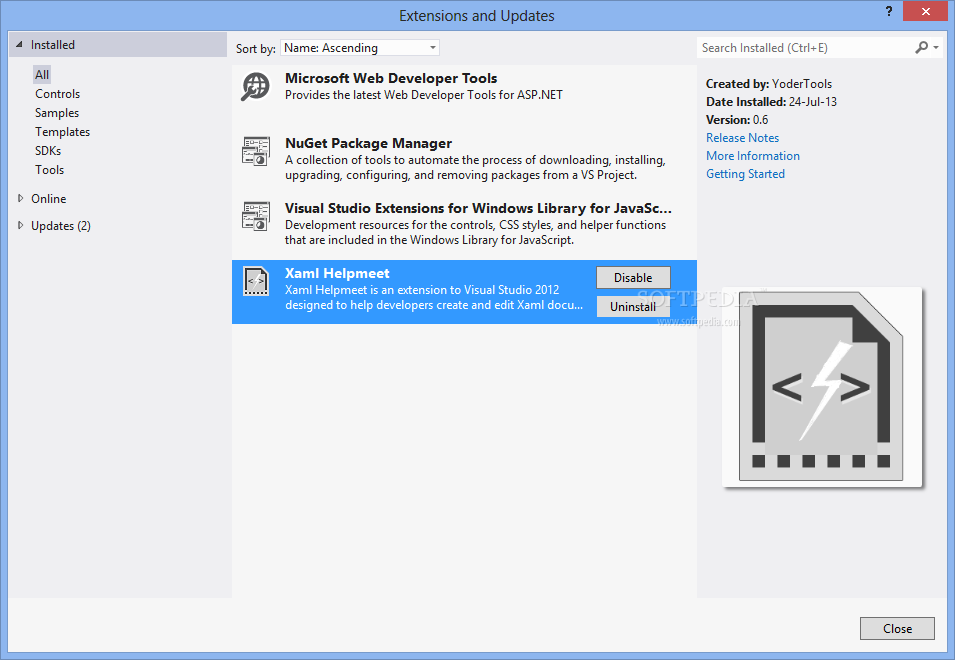Screen dimensions: 955x660
Task: Select the Samples filter
Action: click(57, 113)
